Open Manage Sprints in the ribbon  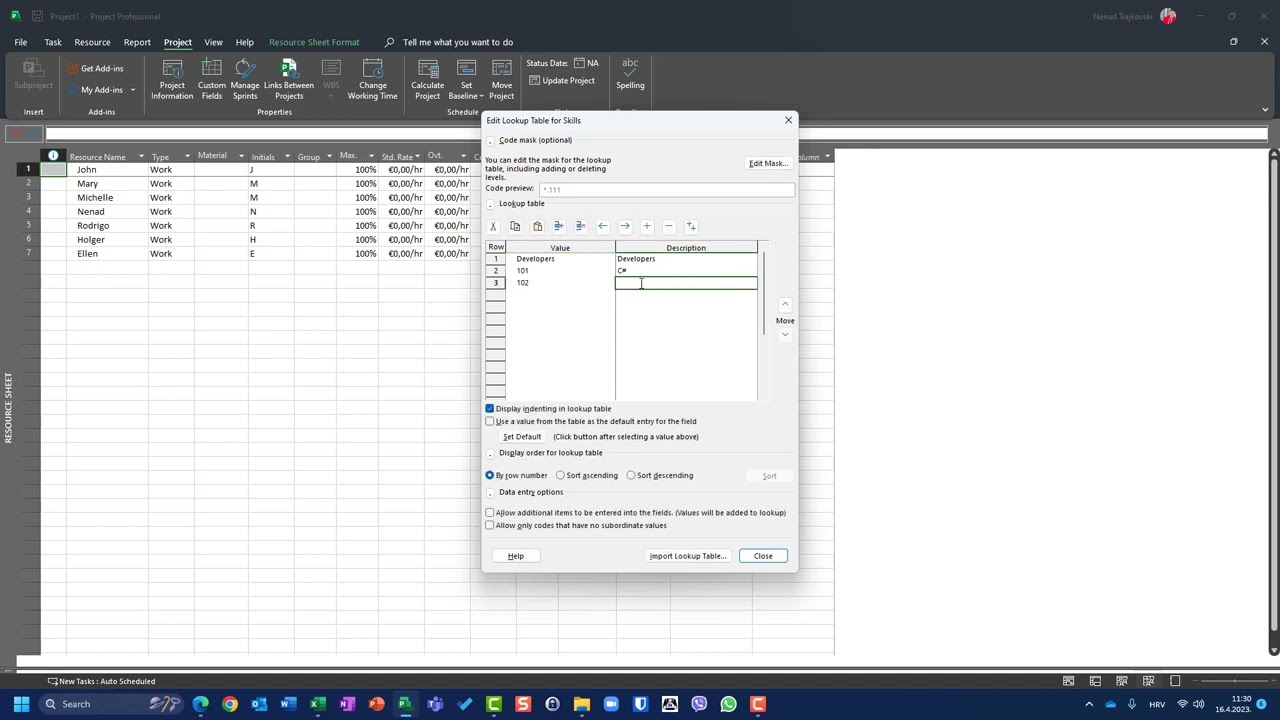coord(245,80)
